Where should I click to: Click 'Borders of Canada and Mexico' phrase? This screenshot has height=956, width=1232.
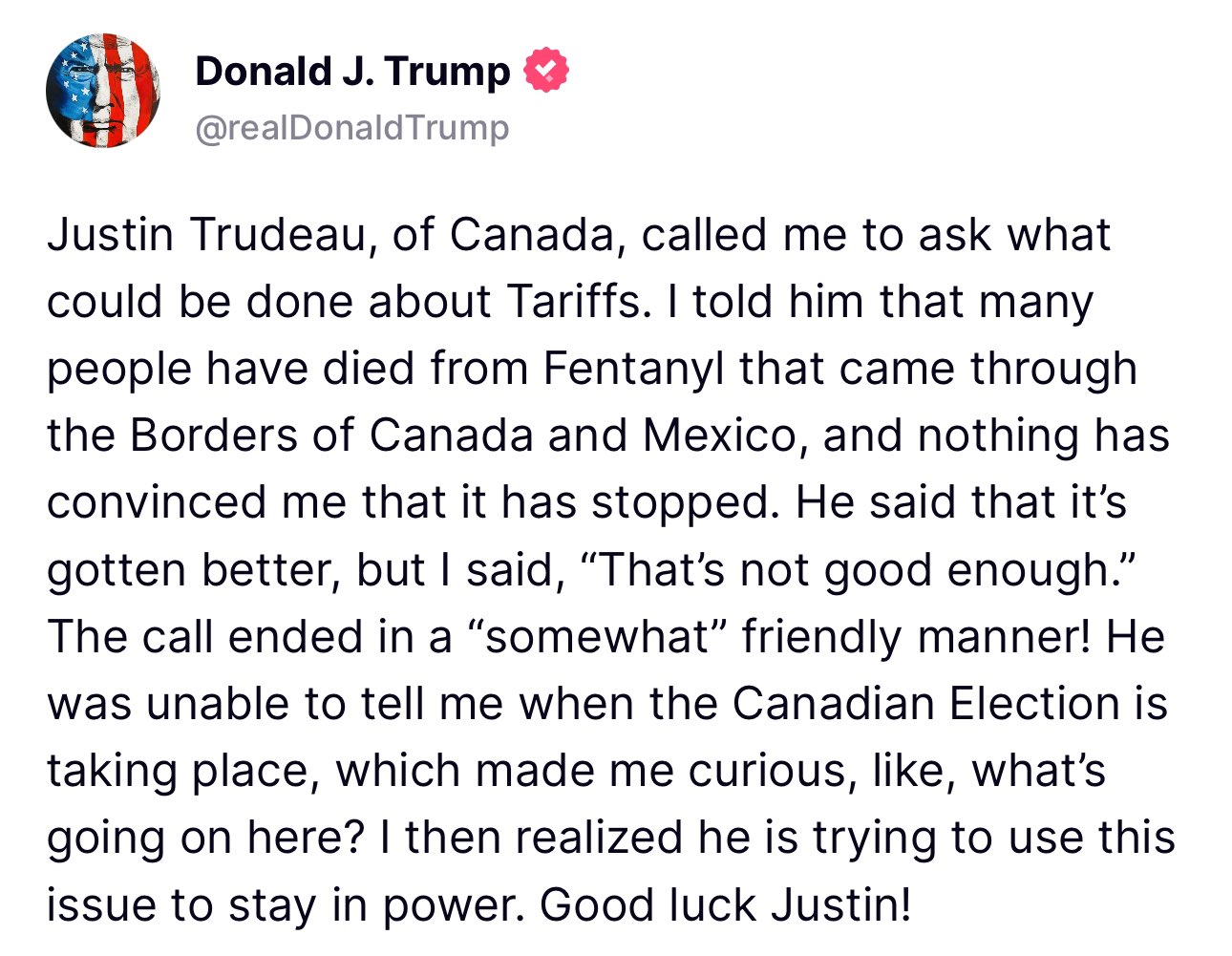point(462,436)
